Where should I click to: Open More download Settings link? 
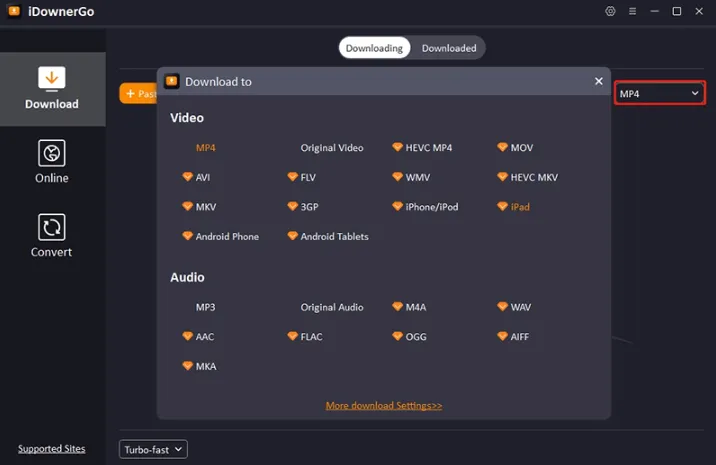coord(384,406)
